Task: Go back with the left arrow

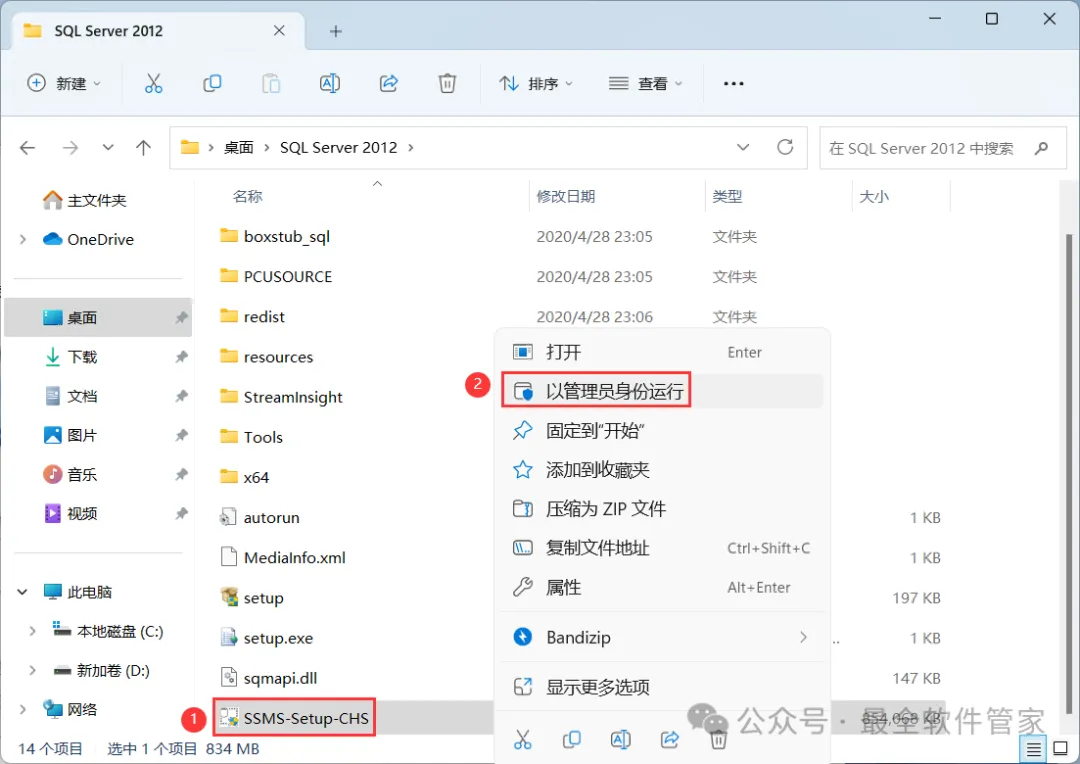Action: coord(28,147)
